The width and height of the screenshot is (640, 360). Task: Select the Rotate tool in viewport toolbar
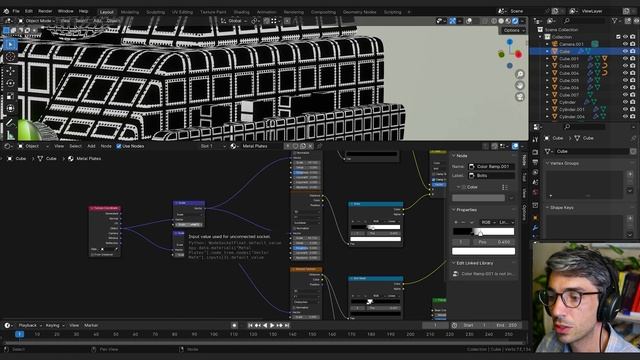click(x=11, y=83)
